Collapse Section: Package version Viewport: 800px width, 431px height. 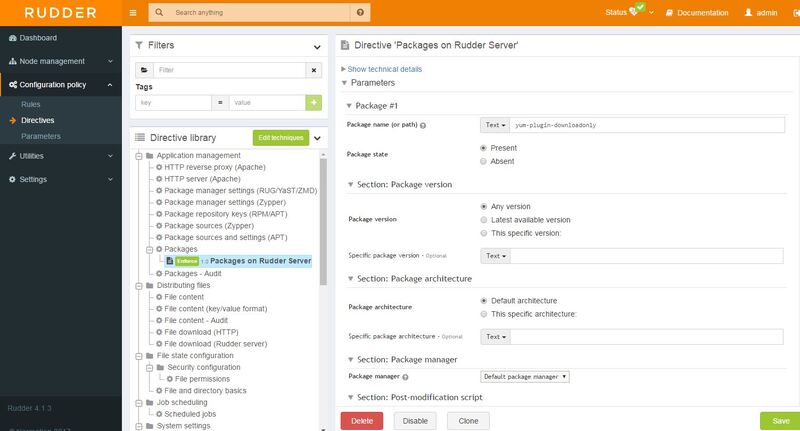(350, 185)
